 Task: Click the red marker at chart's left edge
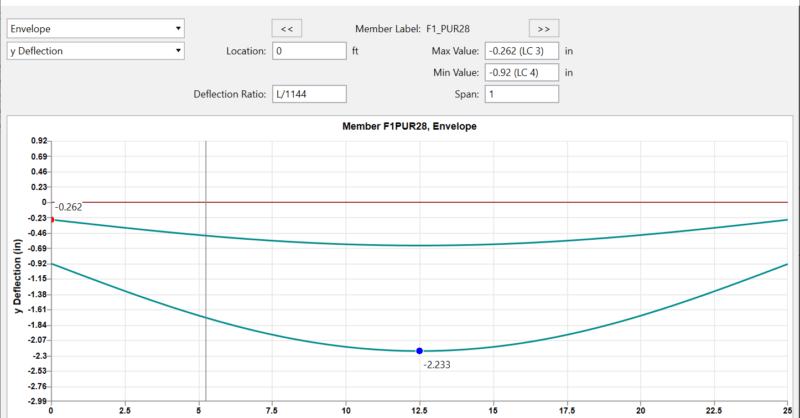51,219
